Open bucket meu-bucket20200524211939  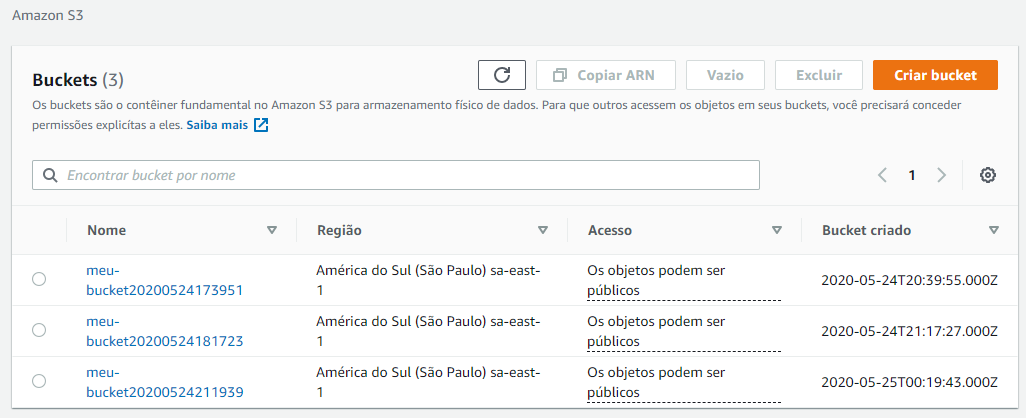coord(165,382)
